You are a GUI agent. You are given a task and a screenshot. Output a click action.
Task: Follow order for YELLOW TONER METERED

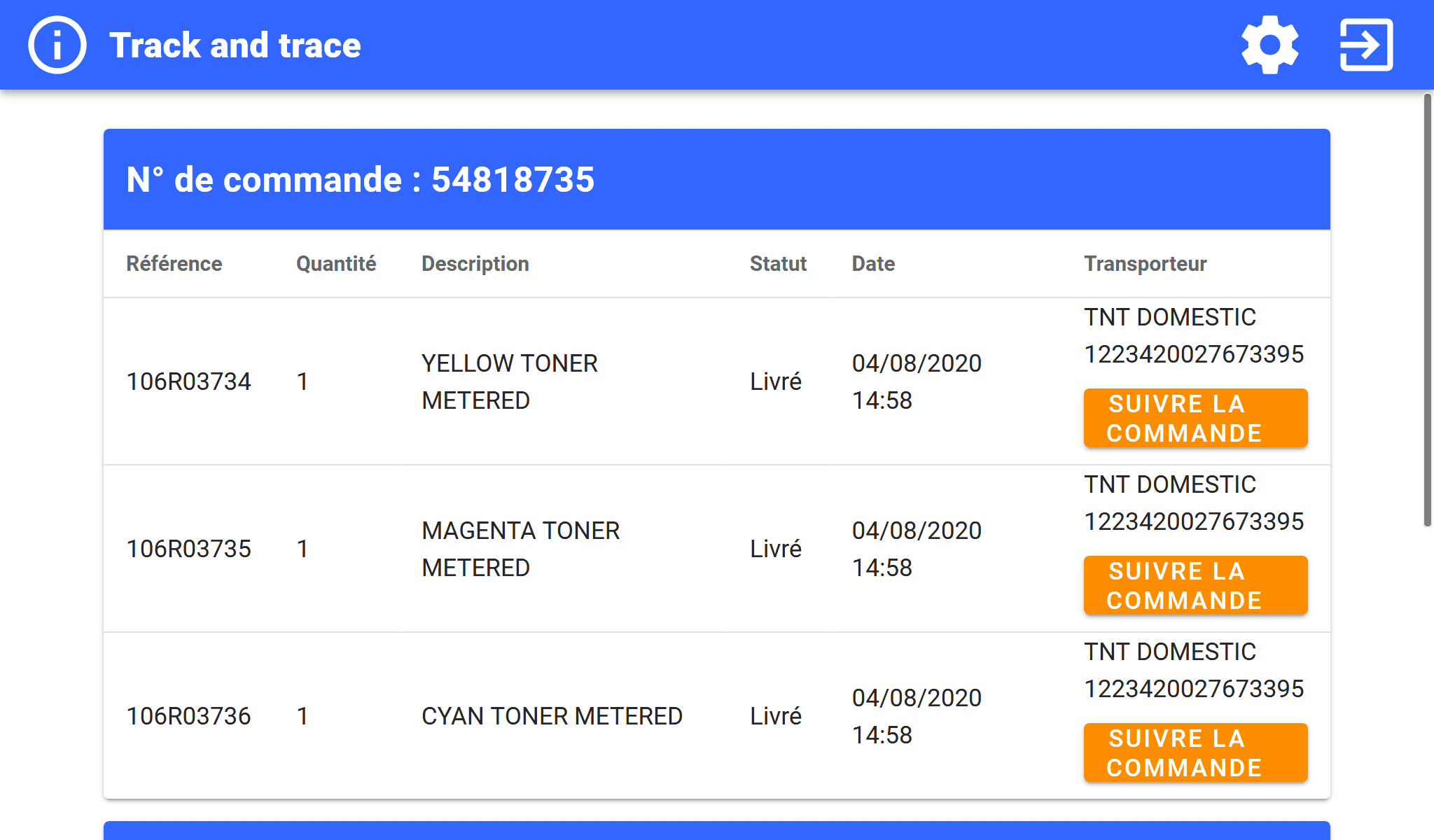1195,418
